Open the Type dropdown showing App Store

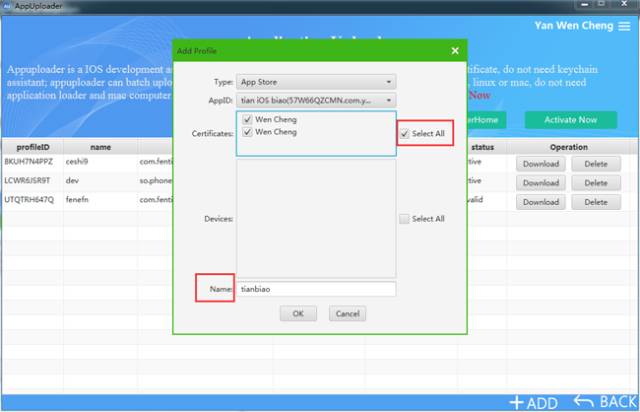pos(316,82)
